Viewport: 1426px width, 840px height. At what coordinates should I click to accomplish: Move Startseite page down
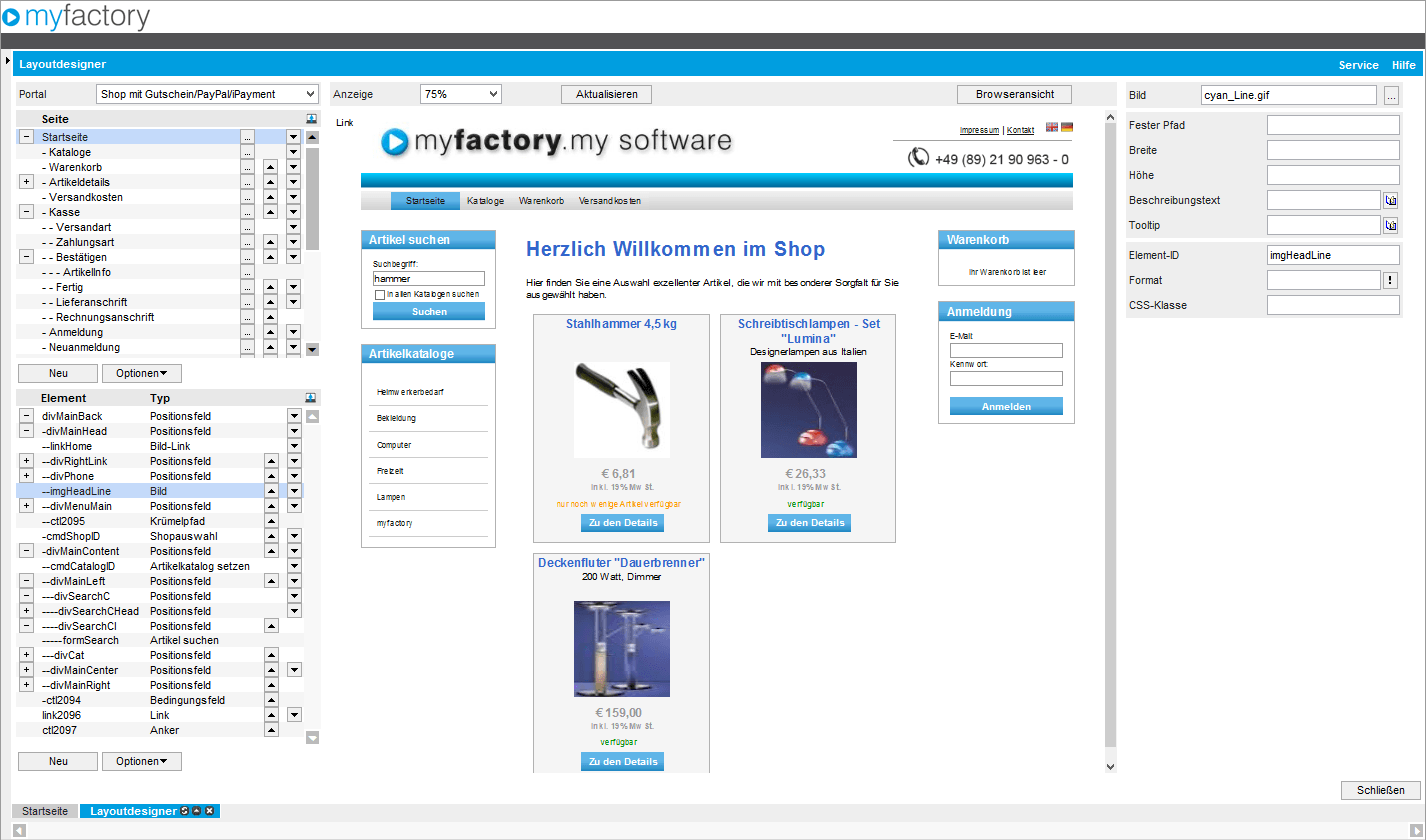[x=294, y=137]
